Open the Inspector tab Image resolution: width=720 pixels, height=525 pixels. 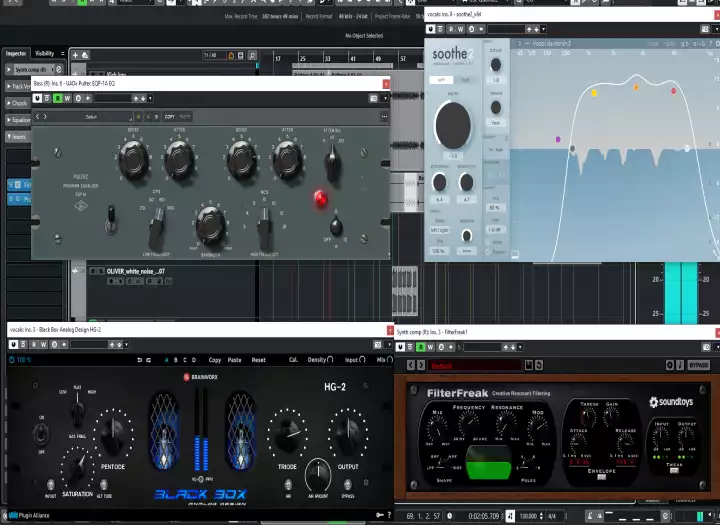tap(16, 54)
